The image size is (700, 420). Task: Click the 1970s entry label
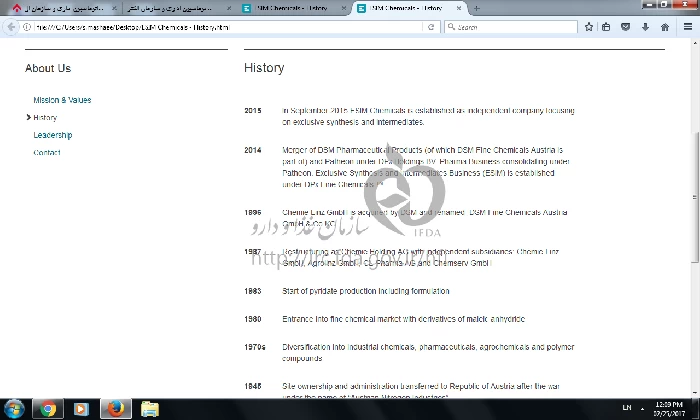[254, 347]
